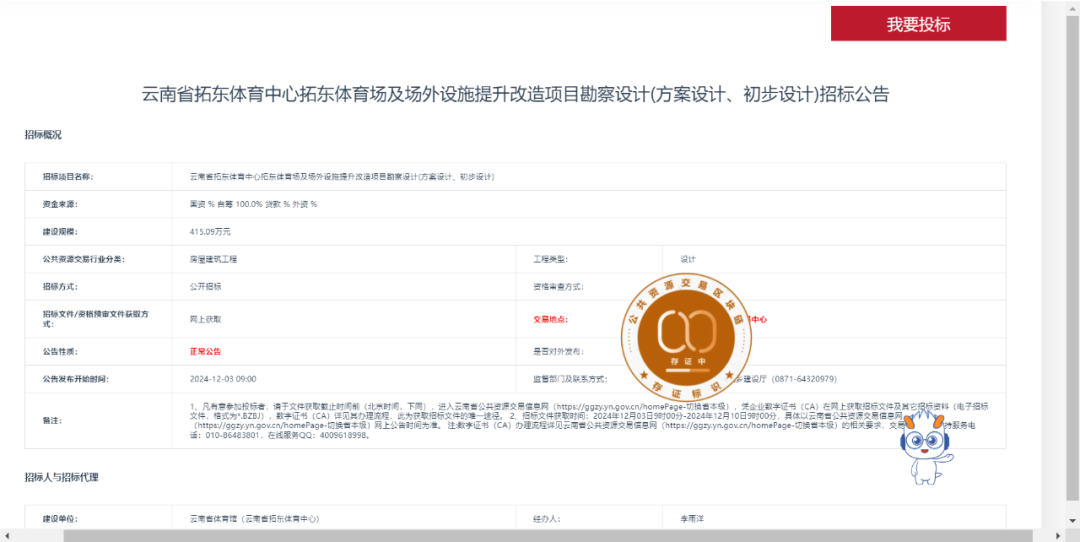Viewport: 1080px width, 542px height.
Task: Click the 房屋建筑工程 industry category value
Action: (213, 259)
